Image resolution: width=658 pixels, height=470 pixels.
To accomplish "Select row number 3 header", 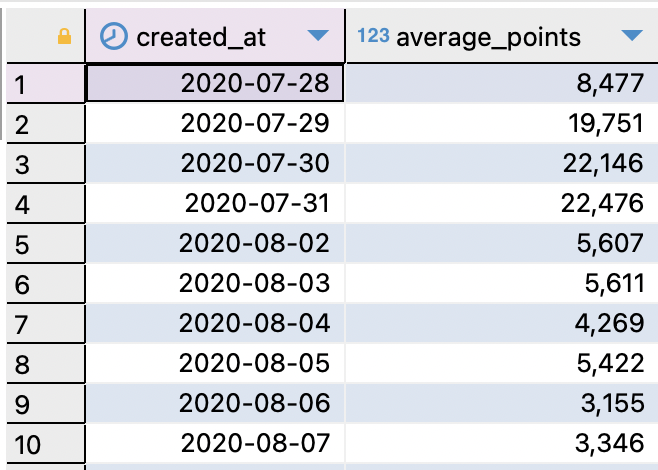I will 46,163.
